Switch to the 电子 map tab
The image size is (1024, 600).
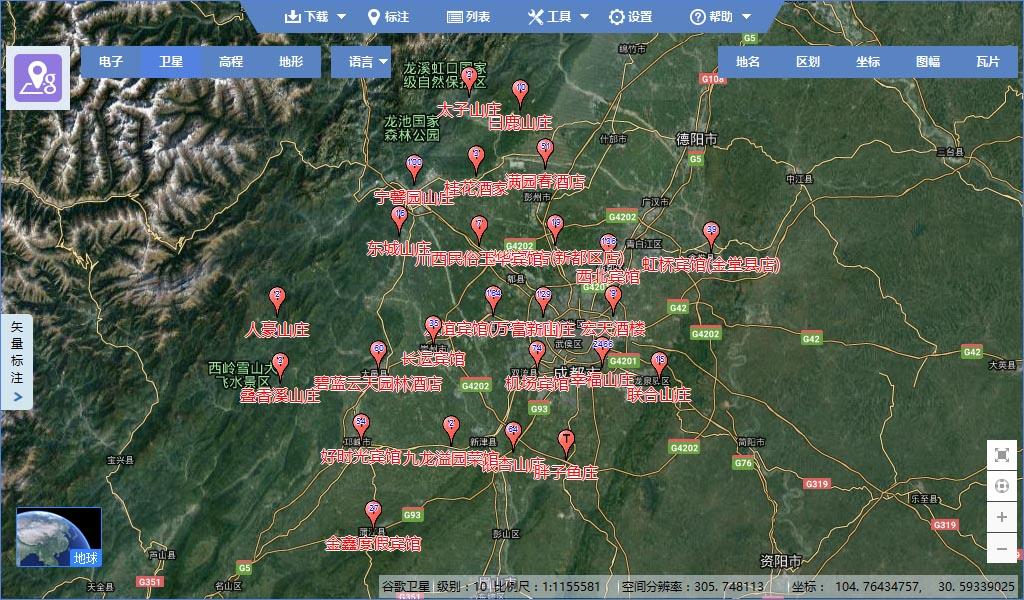click(111, 62)
